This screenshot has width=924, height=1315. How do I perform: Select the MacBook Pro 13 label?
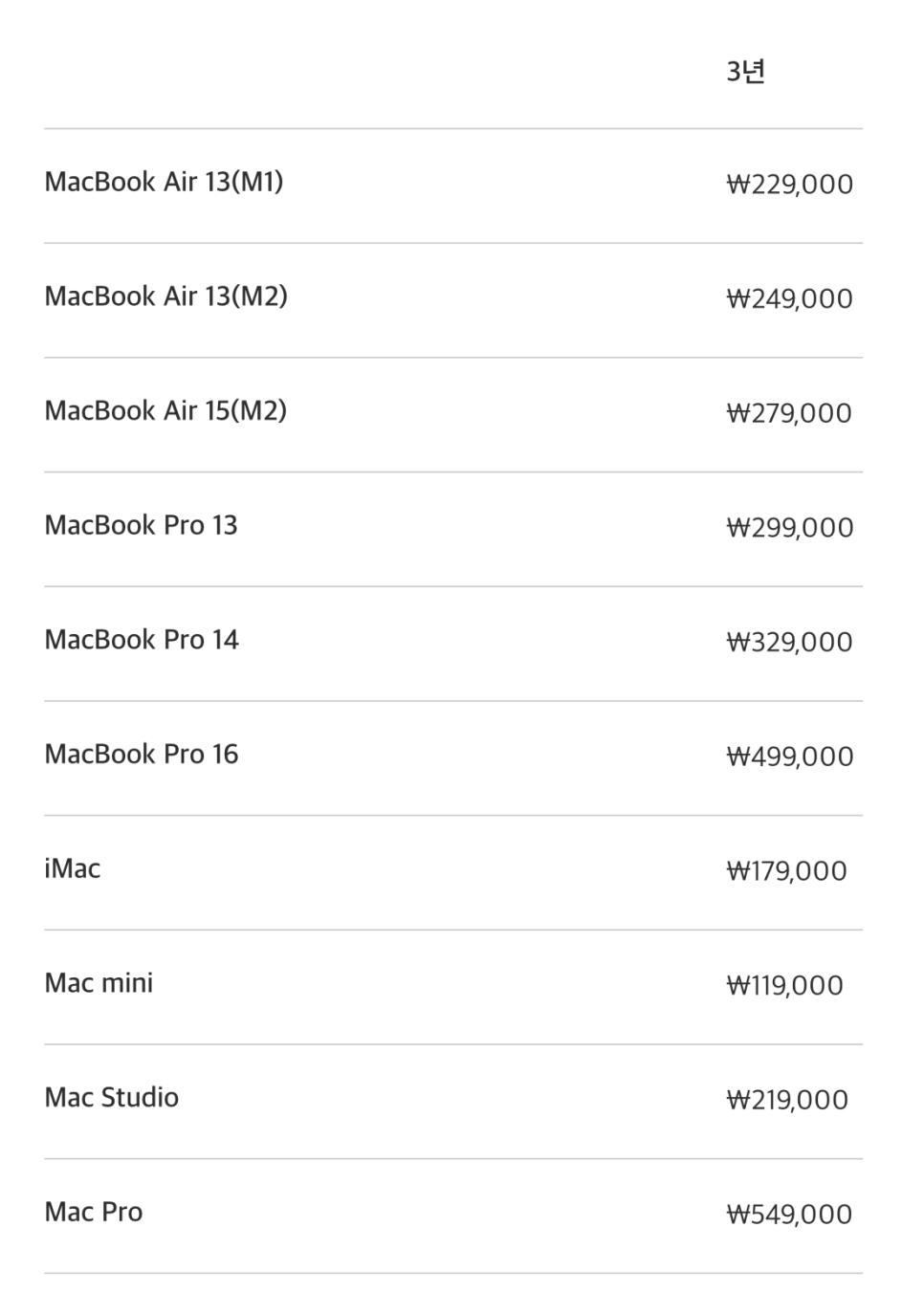(141, 525)
